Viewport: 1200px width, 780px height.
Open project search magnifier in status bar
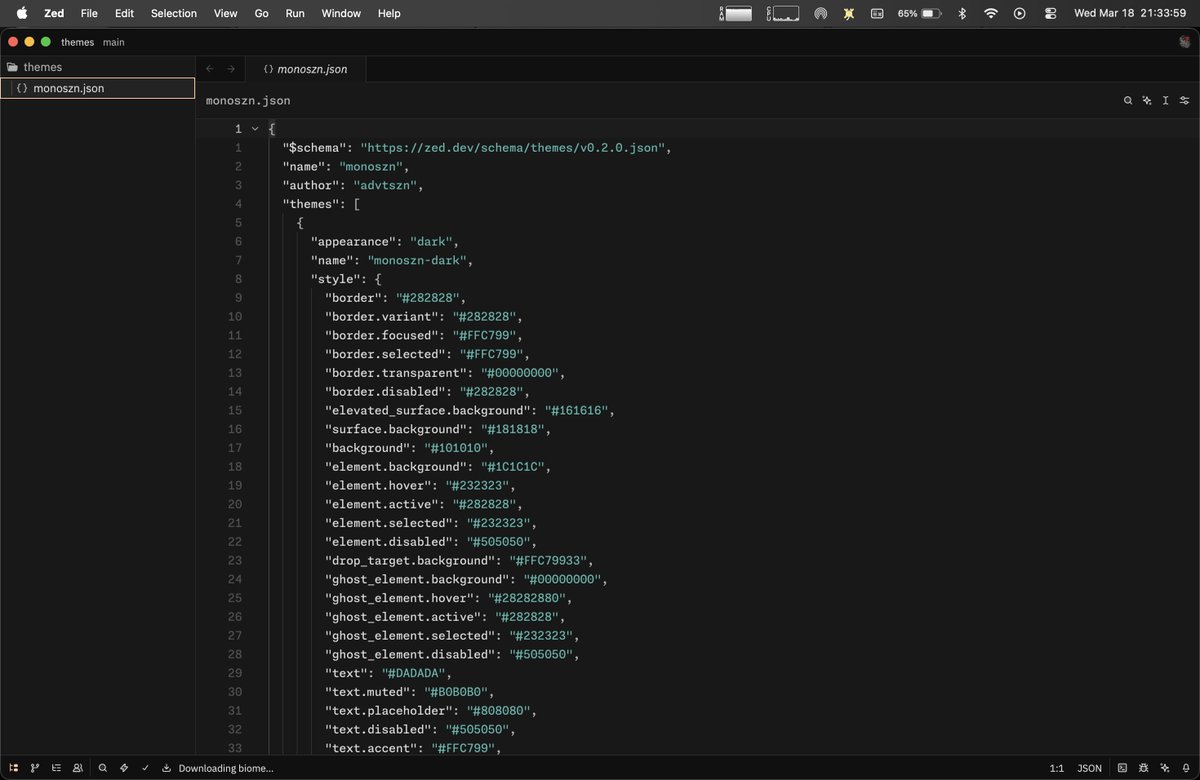[x=103, y=768]
